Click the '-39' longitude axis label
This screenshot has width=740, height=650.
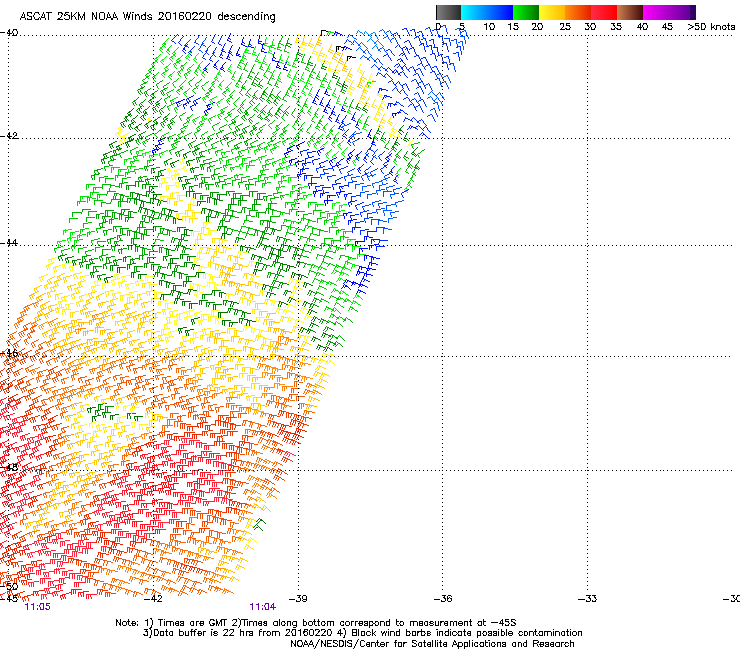298,599
